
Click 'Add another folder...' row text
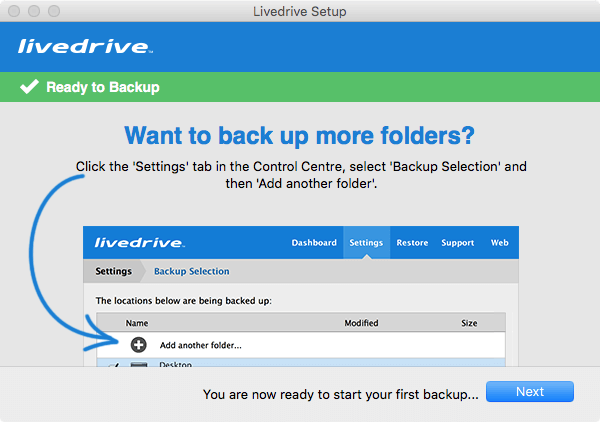(x=201, y=345)
